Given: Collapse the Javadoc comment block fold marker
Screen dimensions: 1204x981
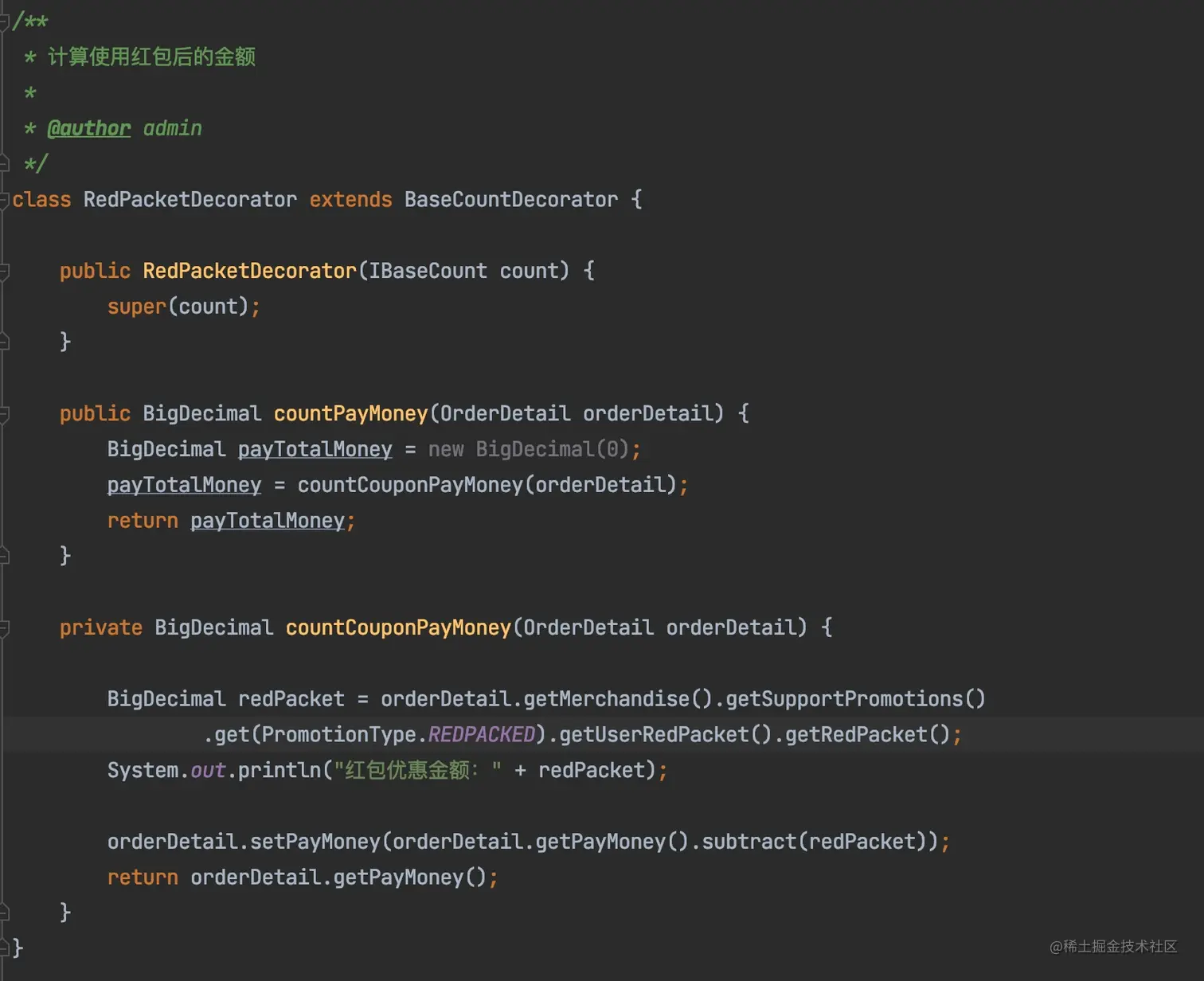Looking at the screenshot, I should coord(4,21).
